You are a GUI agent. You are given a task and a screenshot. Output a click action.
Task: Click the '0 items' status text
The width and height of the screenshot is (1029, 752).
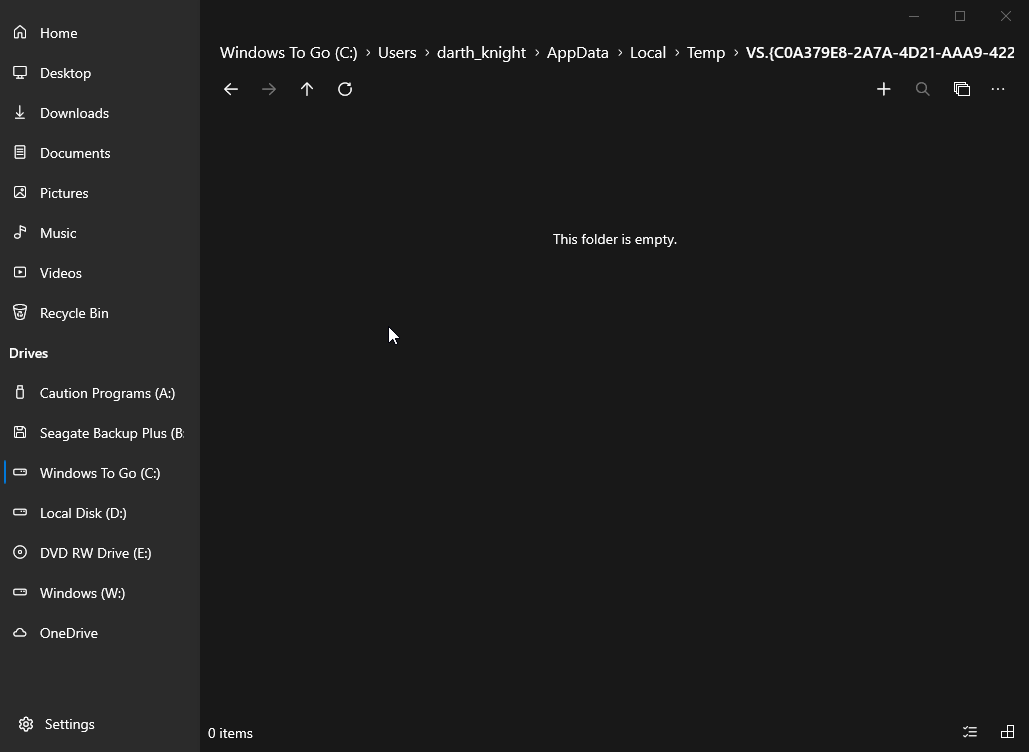tap(230, 733)
